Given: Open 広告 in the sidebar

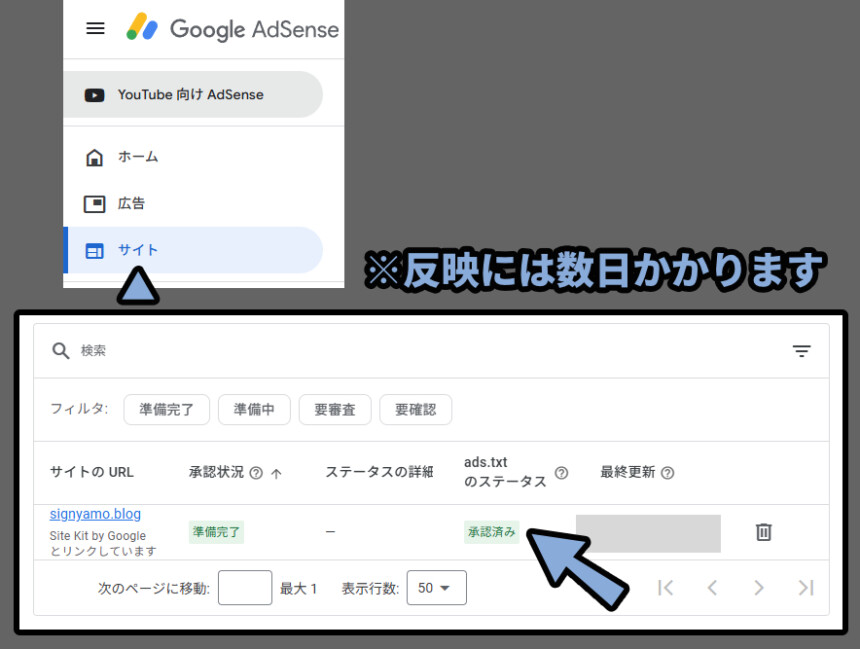Looking at the screenshot, I should click(x=193, y=204).
